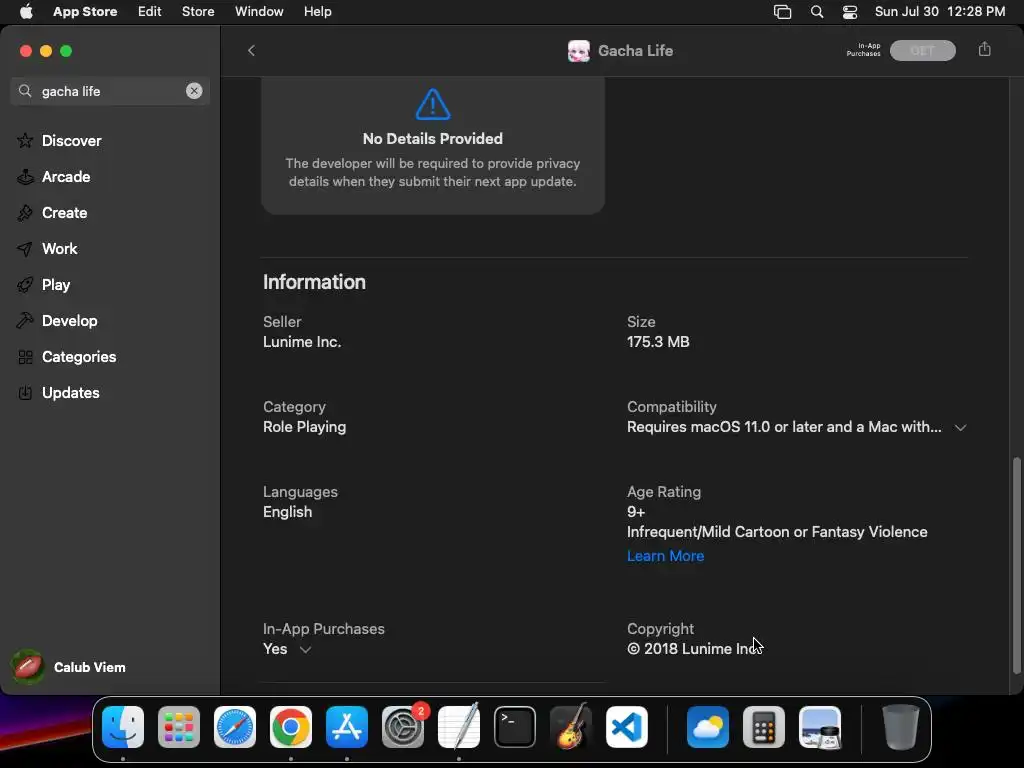1024x768 pixels.
Task: Open Terminal from the Dock
Action: tap(515, 727)
